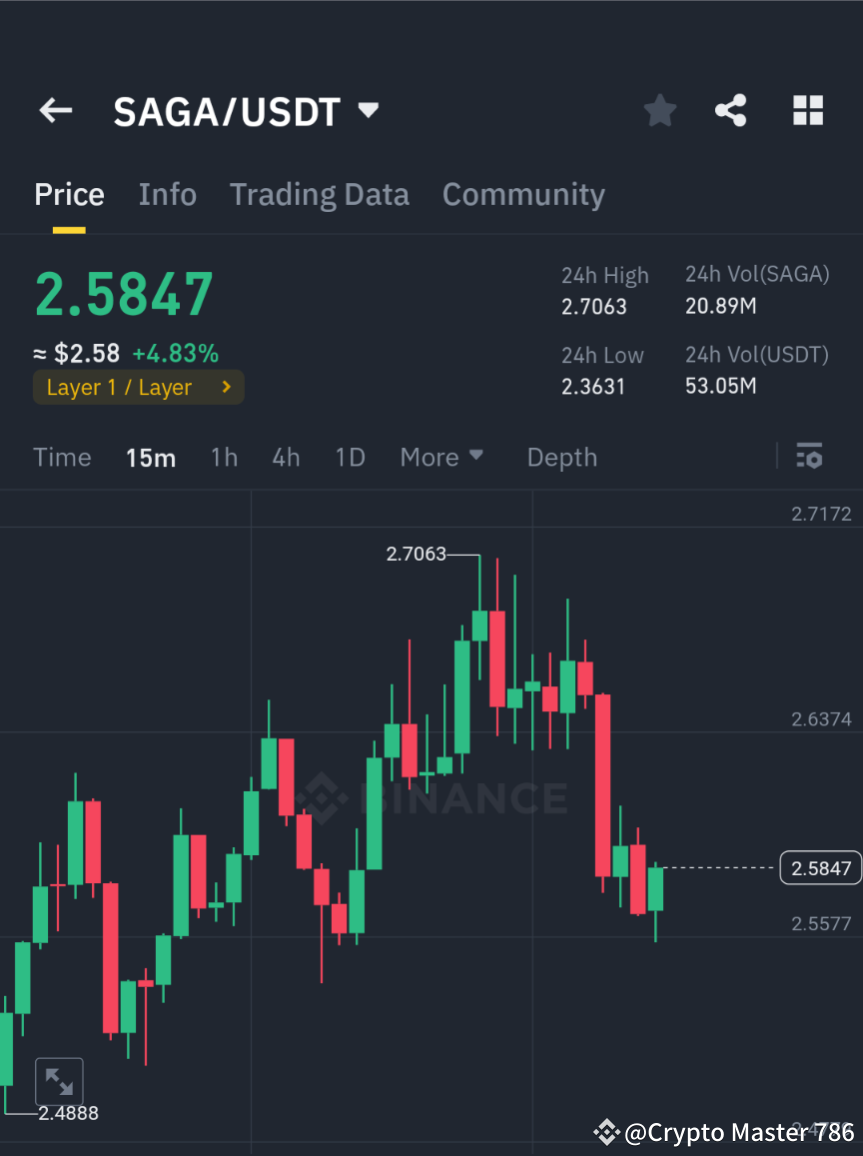
Task: Tap the Crypto Master 786 badge icon
Action: (606, 1132)
